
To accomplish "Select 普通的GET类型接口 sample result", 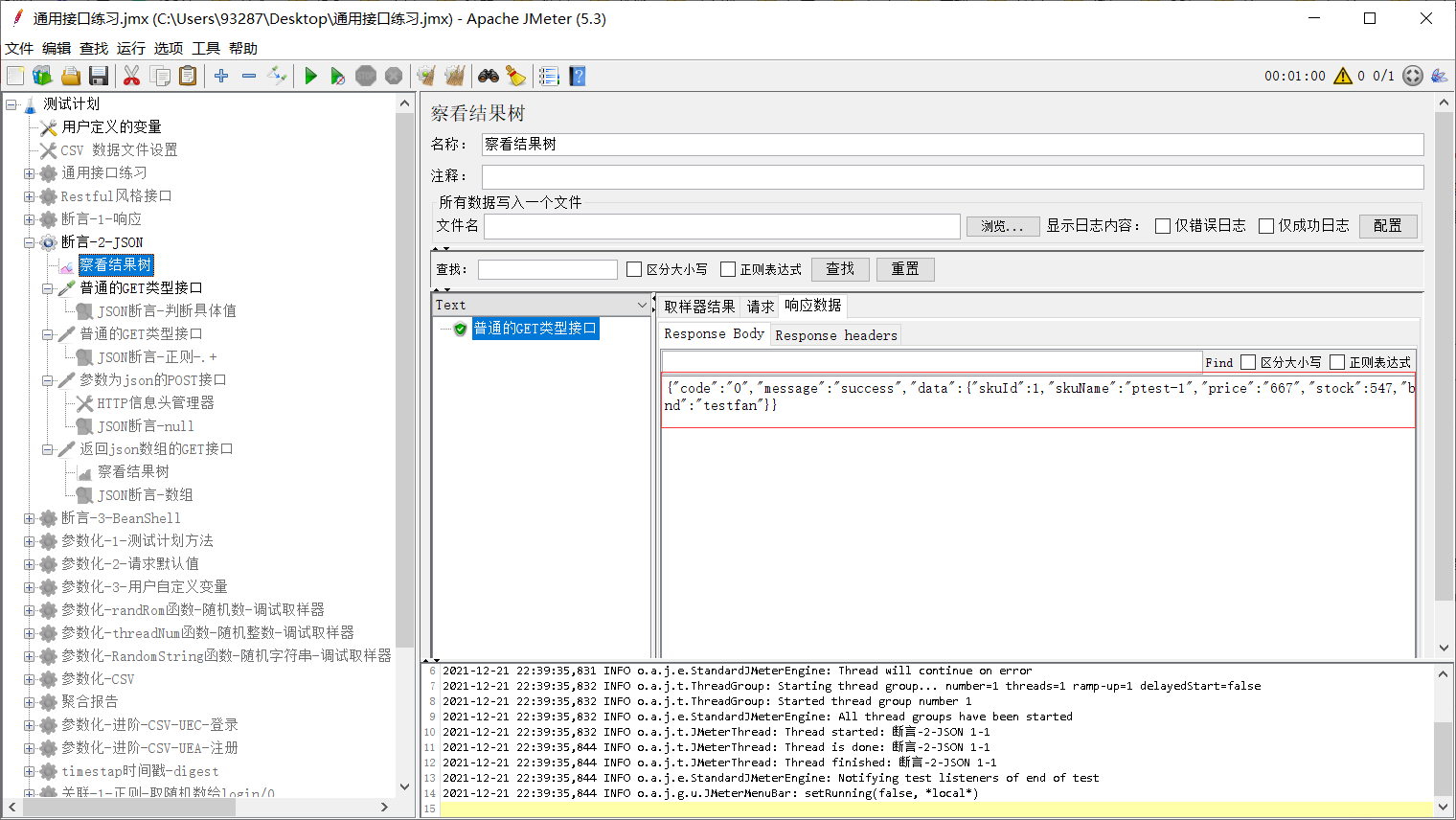I will pyautogui.click(x=535, y=329).
